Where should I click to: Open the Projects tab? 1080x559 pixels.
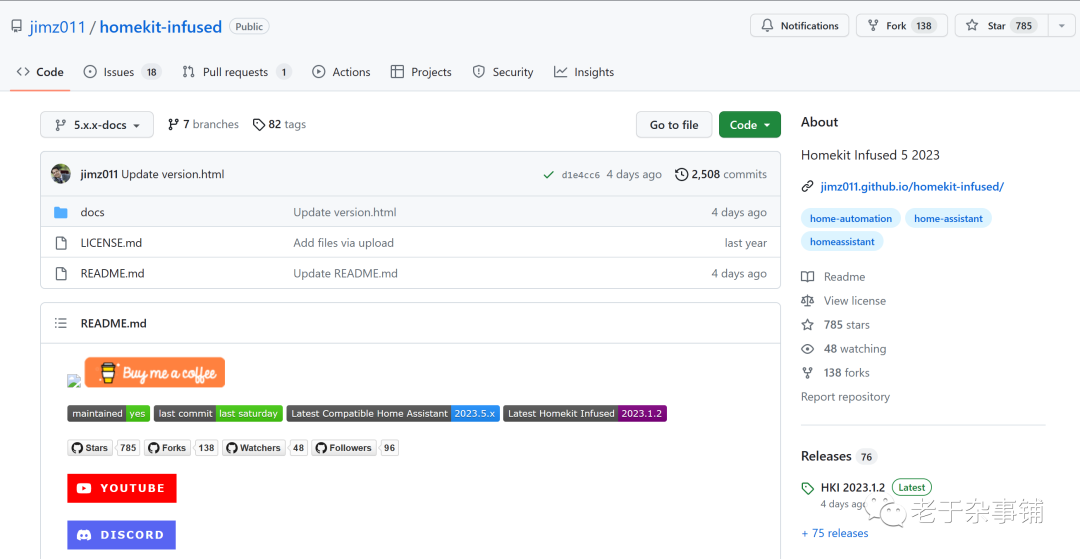(x=421, y=72)
